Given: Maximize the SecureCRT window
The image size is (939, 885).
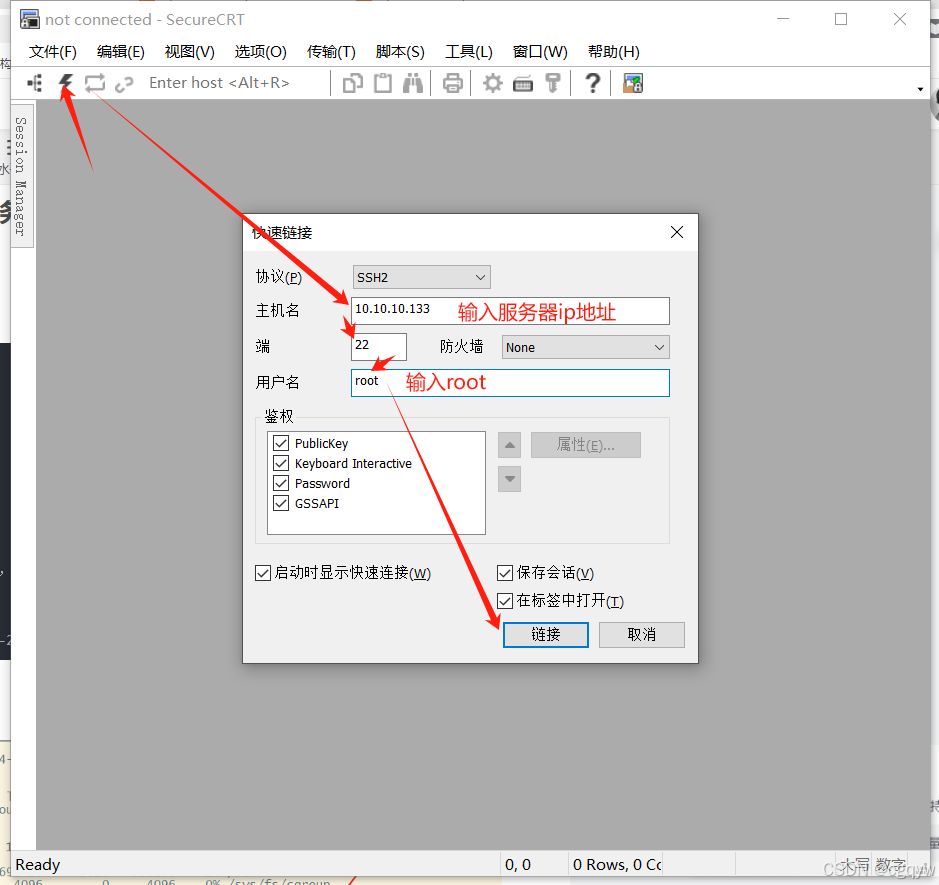Looking at the screenshot, I should [x=841, y=19].
